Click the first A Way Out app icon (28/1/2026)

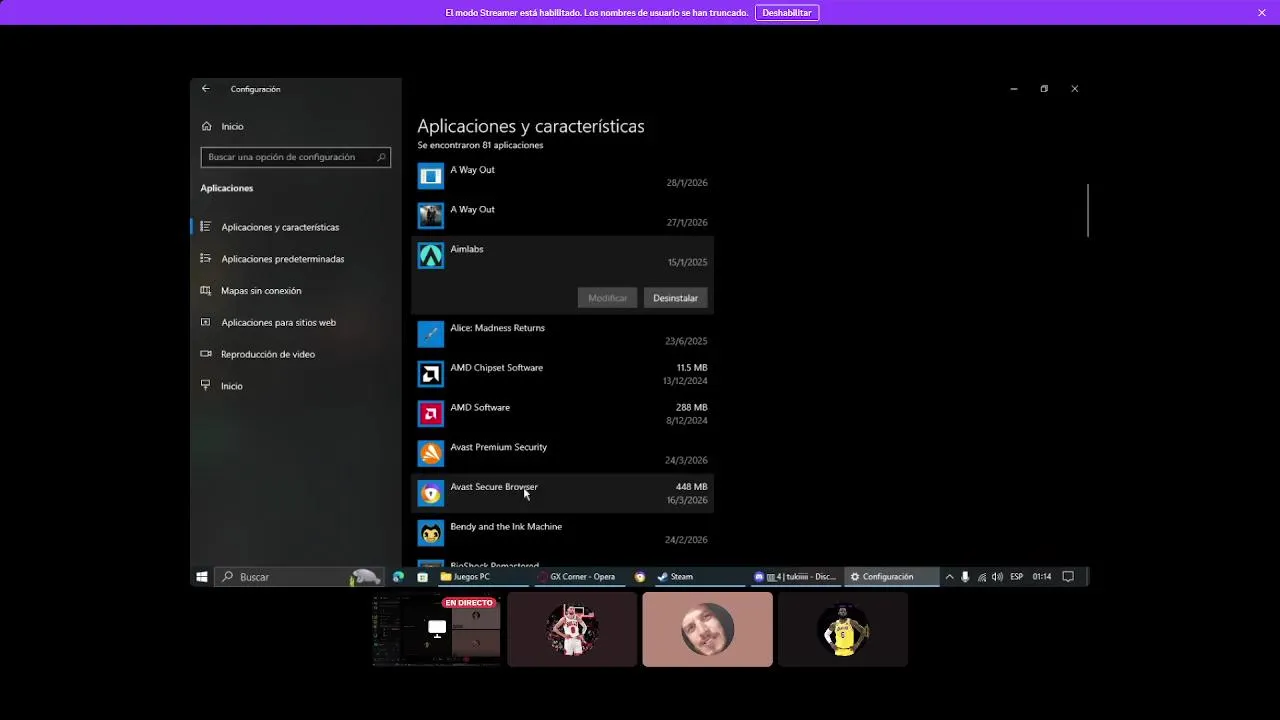[x=431, y=177]
